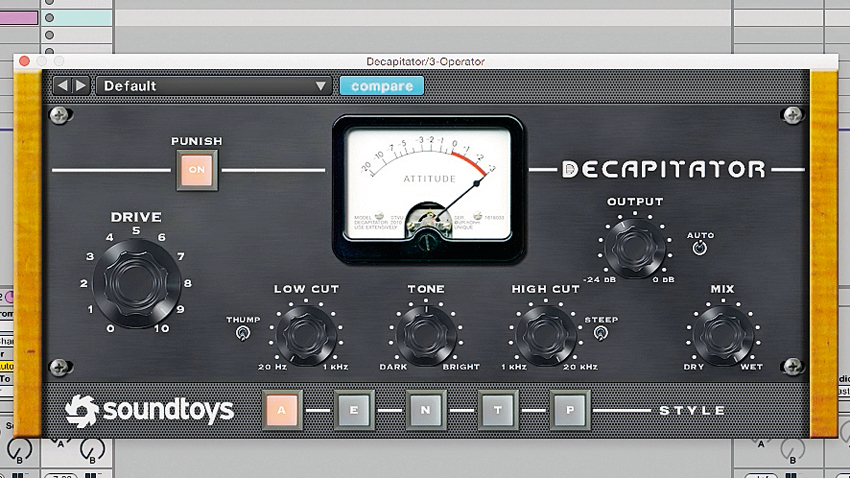This screenshot has width=850, height=478.
Task: Click the compare button
Action: click(x=382, y=86)
